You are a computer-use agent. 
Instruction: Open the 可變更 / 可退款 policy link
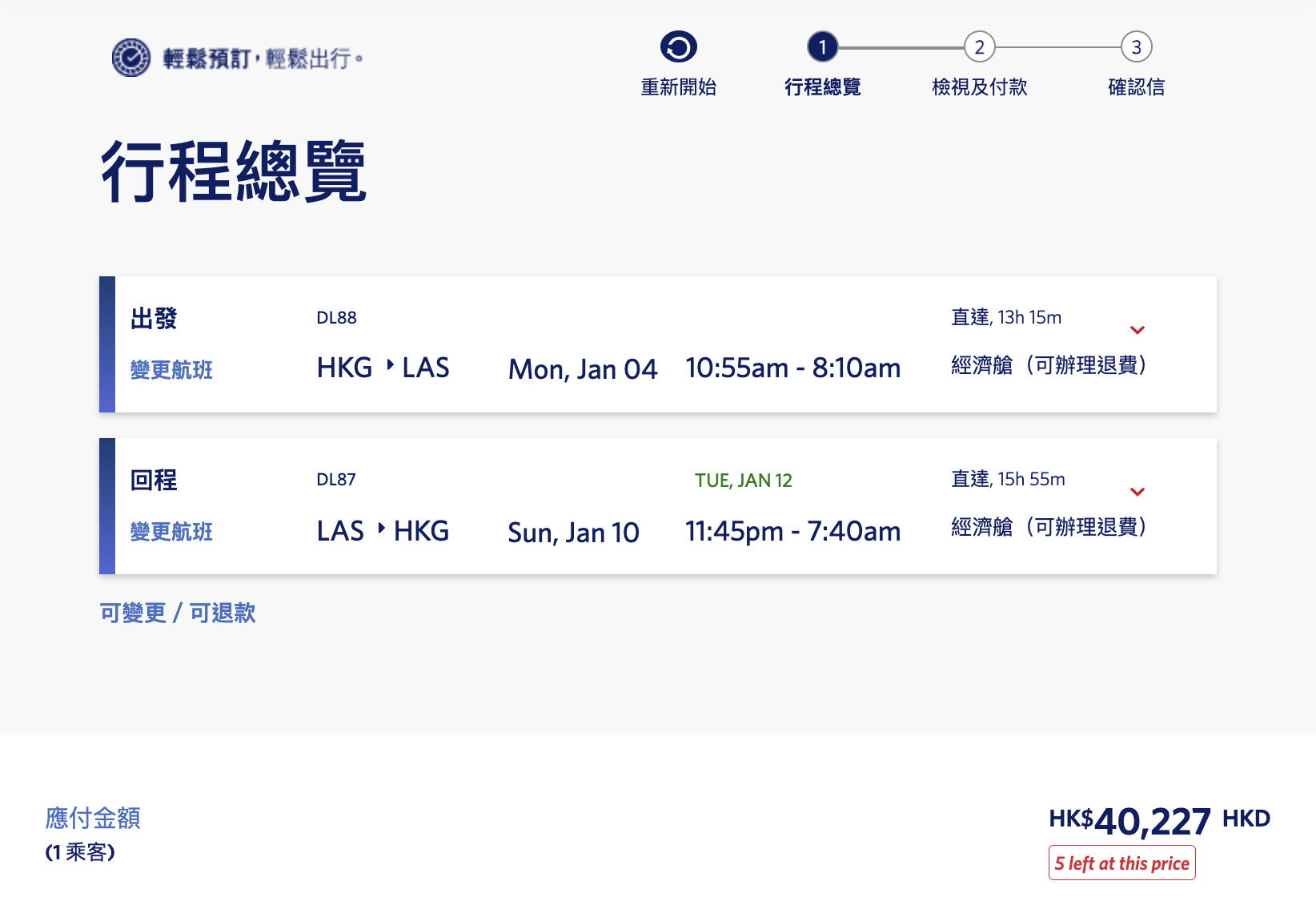coord(178,613)
